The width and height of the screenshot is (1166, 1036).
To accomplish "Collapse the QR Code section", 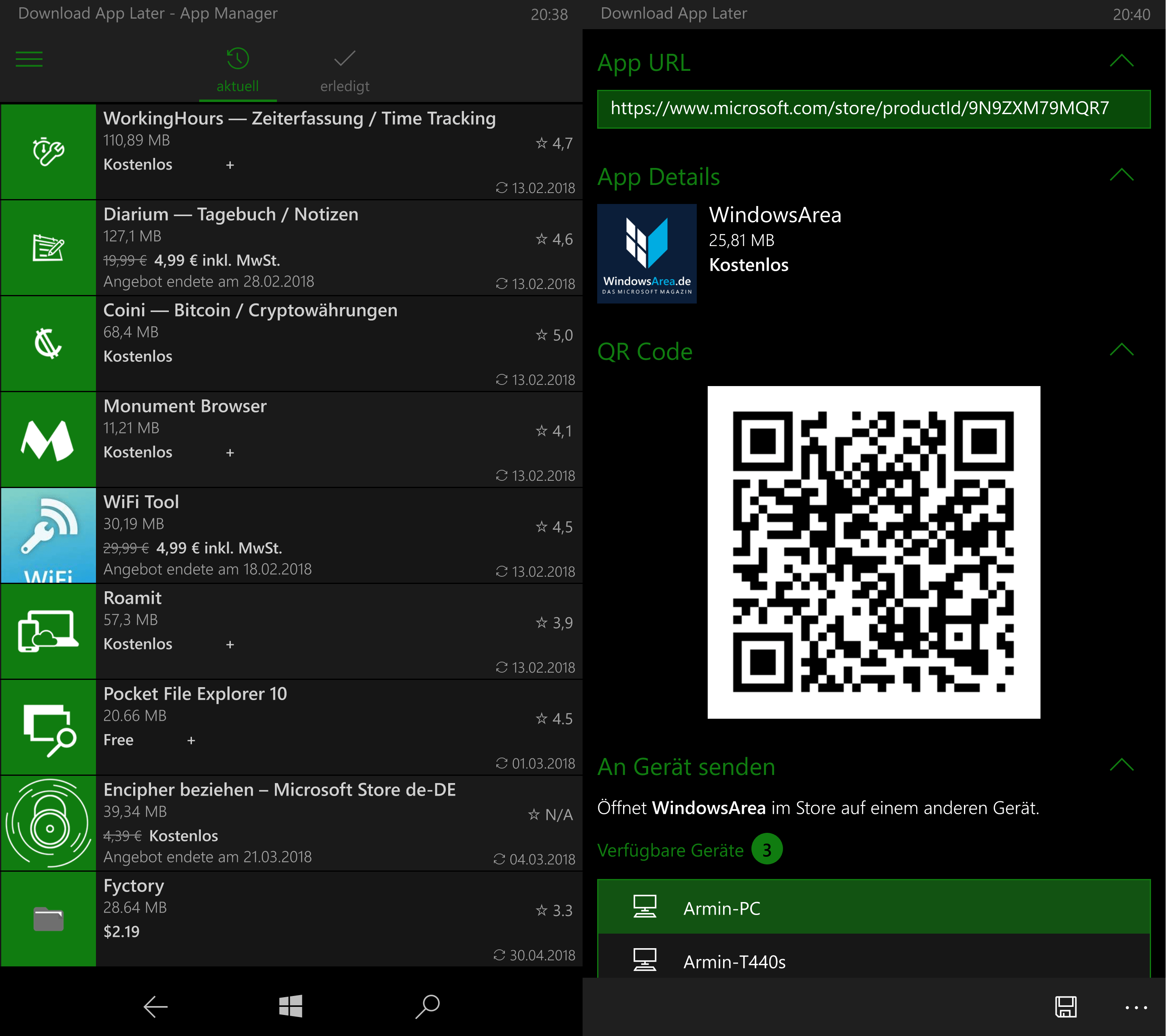I will 1121,350.
